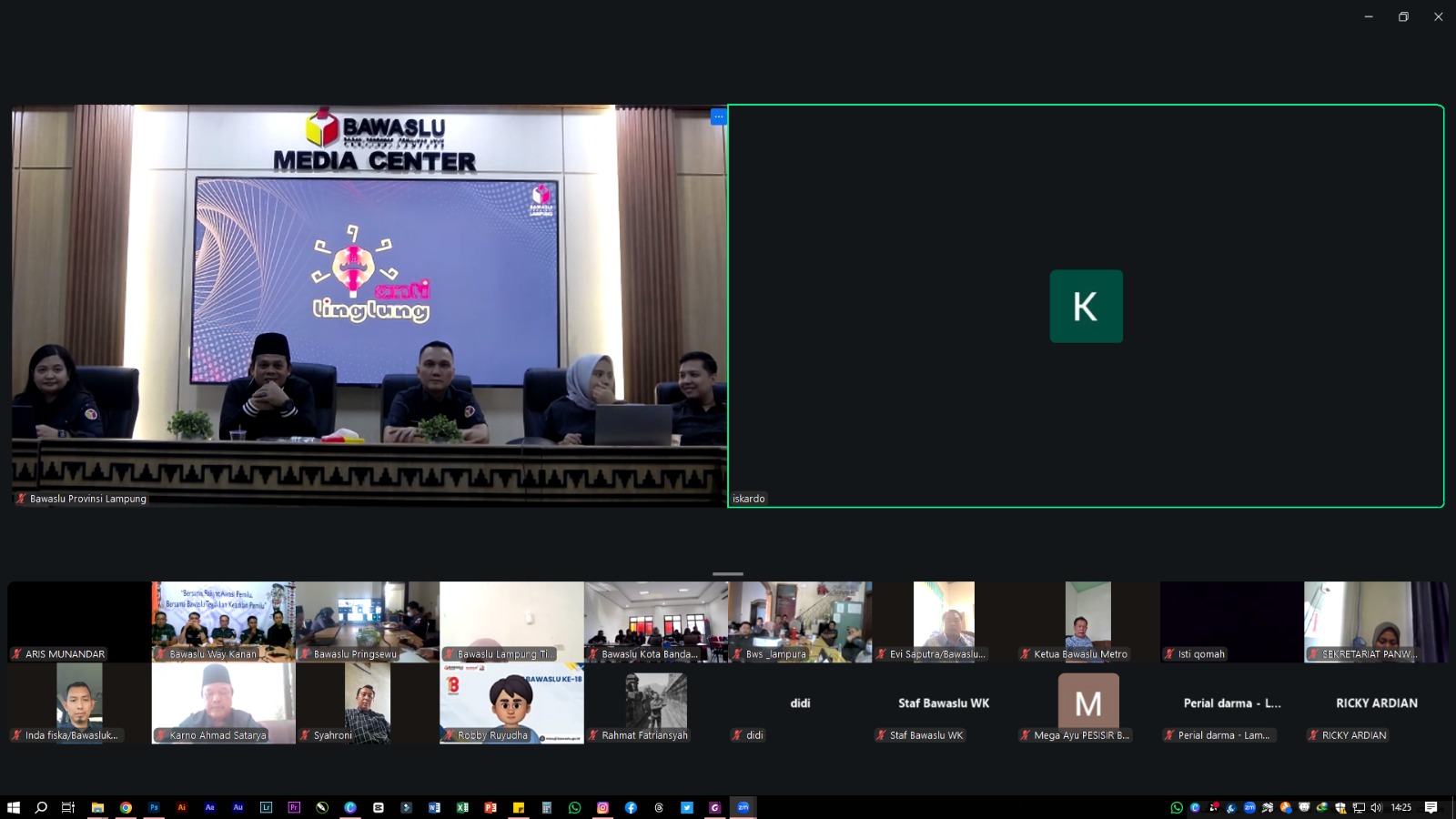Open Adobe Illustrator from the taskbar
This screenshot has height=819, width=1456.
(x=182, y=807)
